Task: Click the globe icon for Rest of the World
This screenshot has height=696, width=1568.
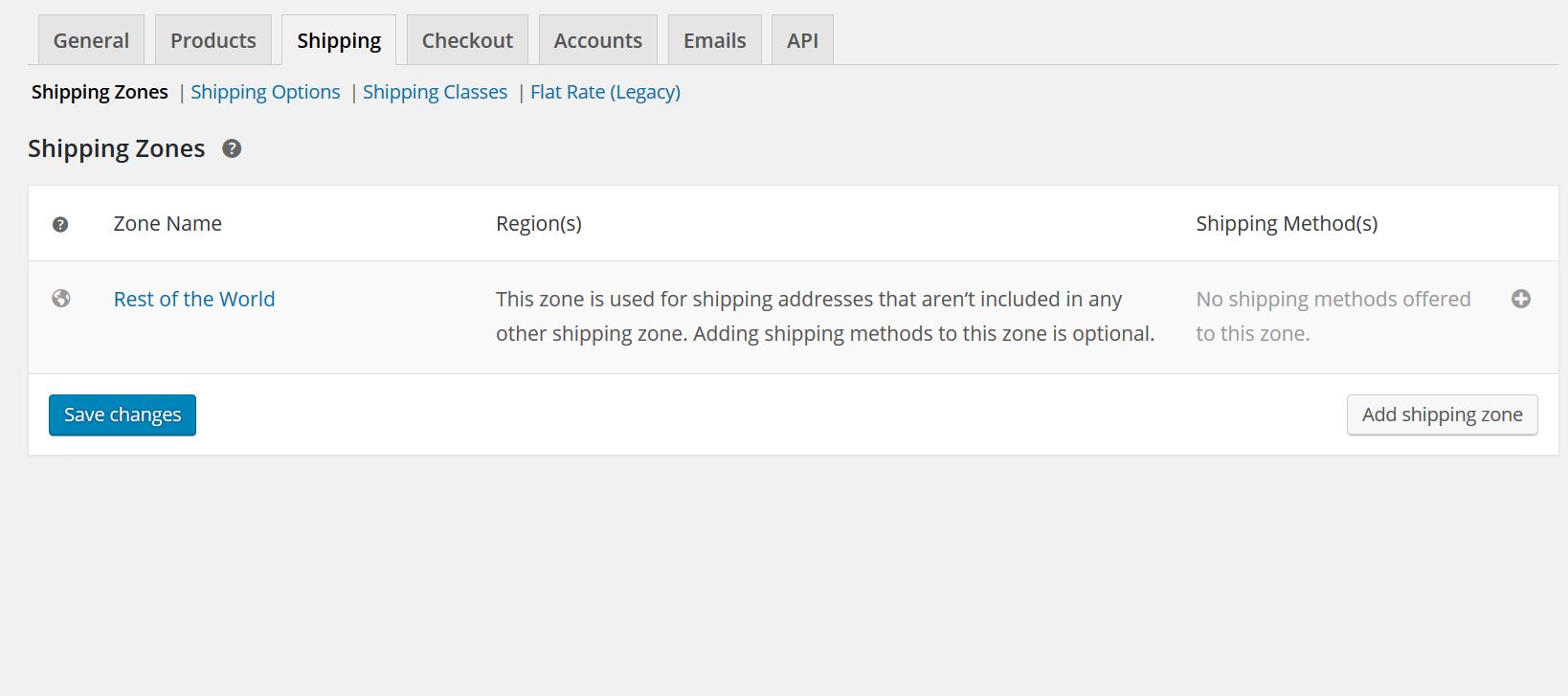Action: click(61, 299)
